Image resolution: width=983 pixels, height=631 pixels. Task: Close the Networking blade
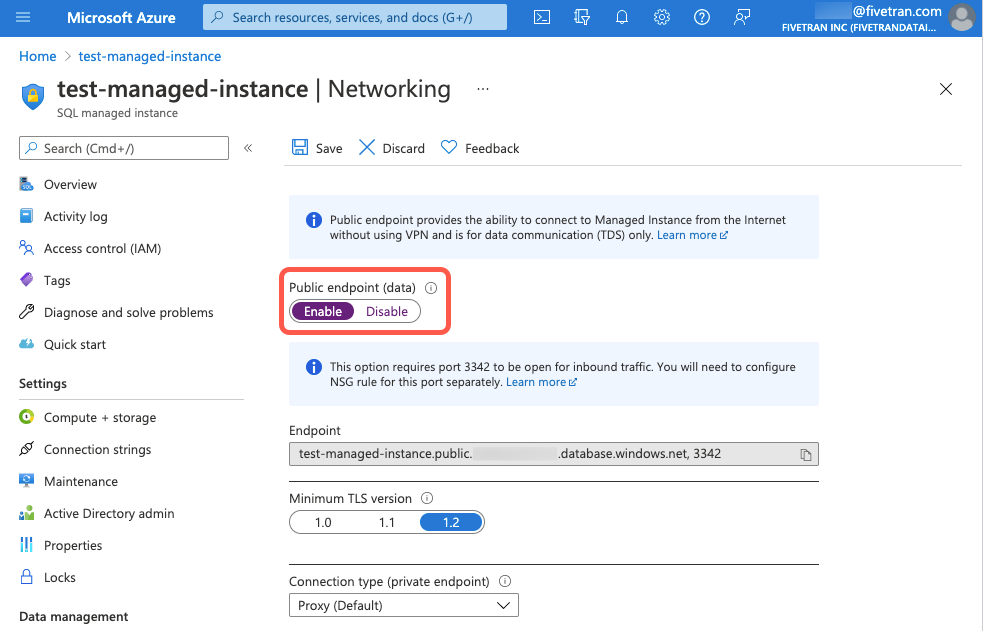point(946,89)
